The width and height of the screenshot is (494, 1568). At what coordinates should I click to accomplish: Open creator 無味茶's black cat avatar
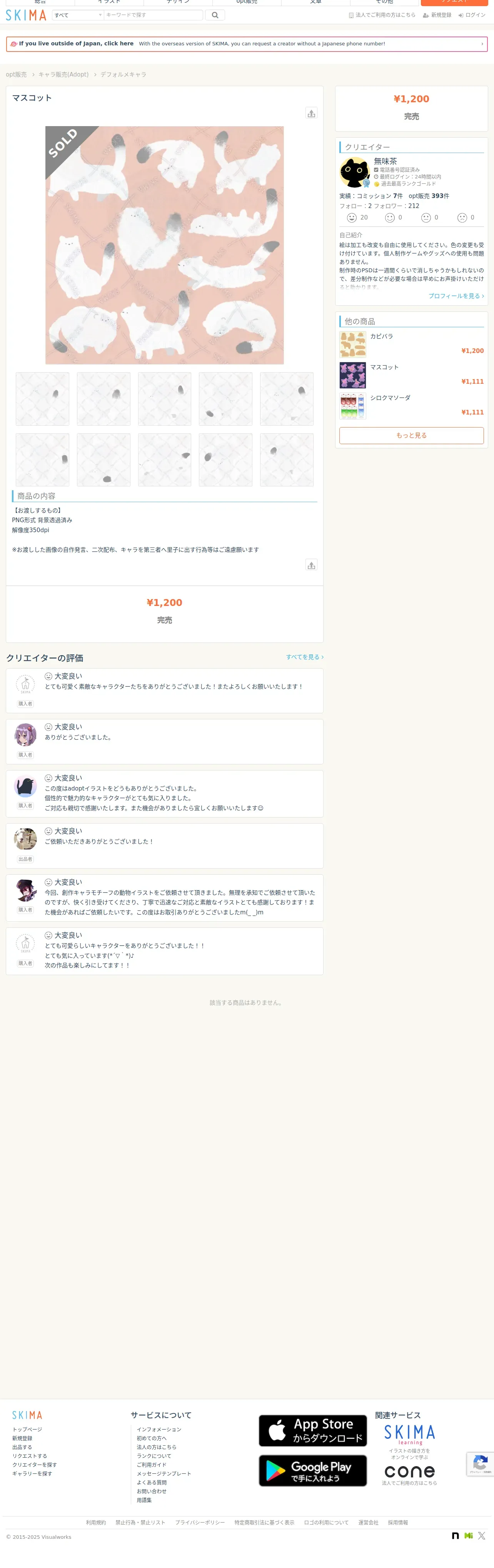[354, 172]
